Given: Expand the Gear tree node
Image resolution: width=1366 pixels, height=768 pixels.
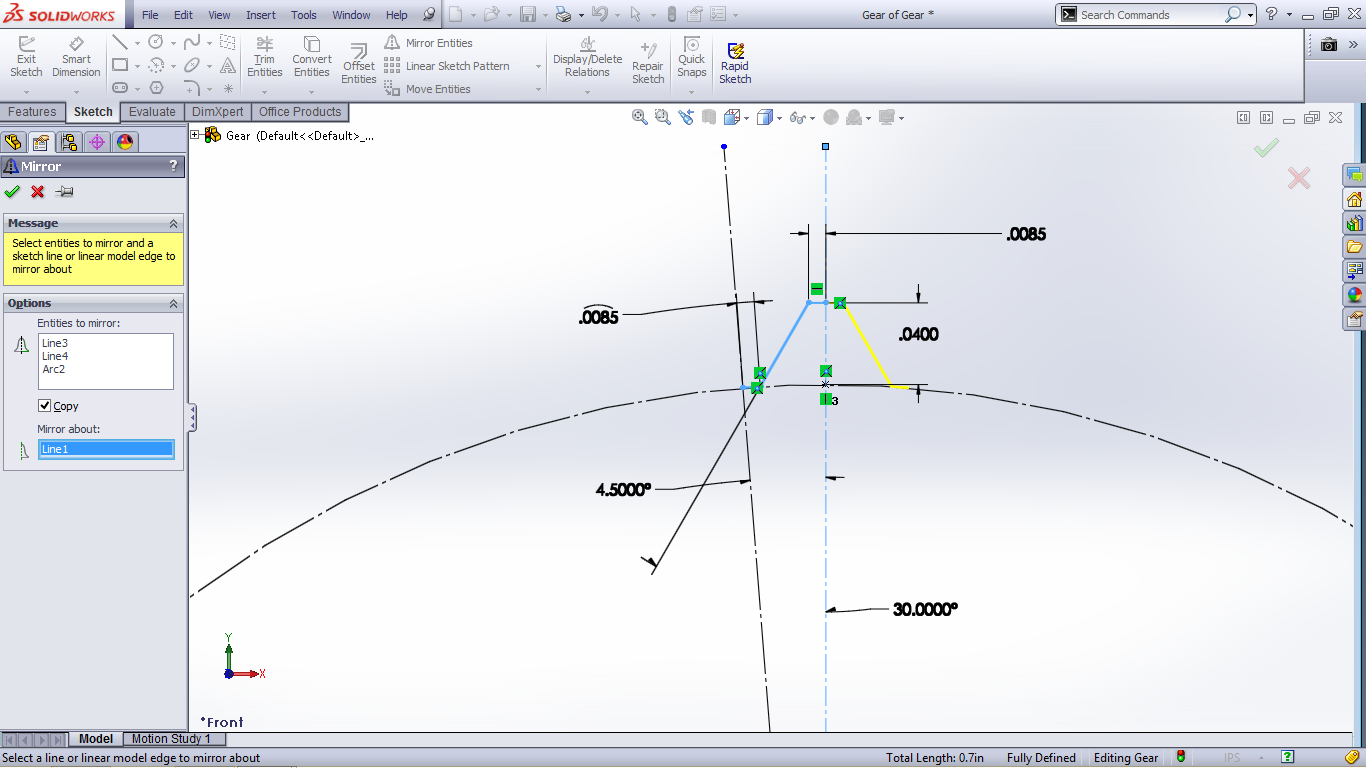Looking at the screenshot, I should [196, 135].
